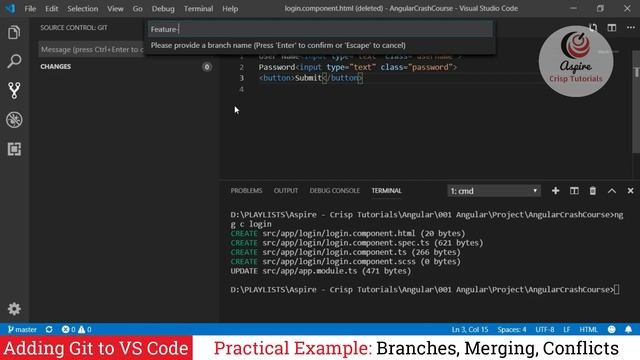
Task: Click the master branch status bar item
Action: point(22,329)
